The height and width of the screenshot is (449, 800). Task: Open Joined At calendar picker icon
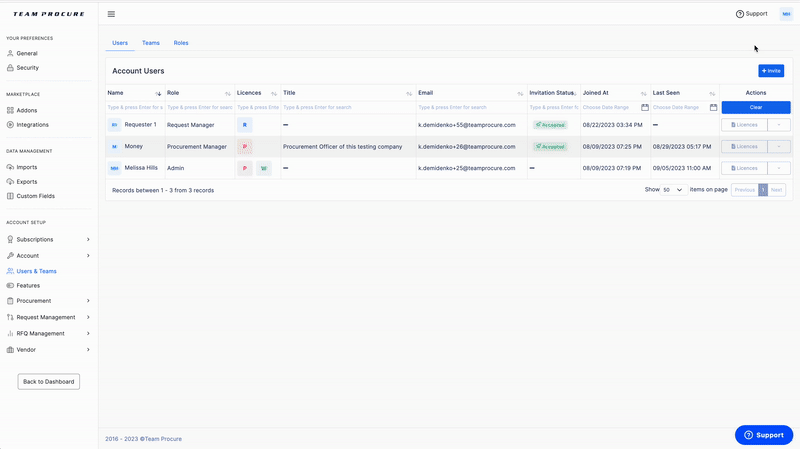pos(645,108)
